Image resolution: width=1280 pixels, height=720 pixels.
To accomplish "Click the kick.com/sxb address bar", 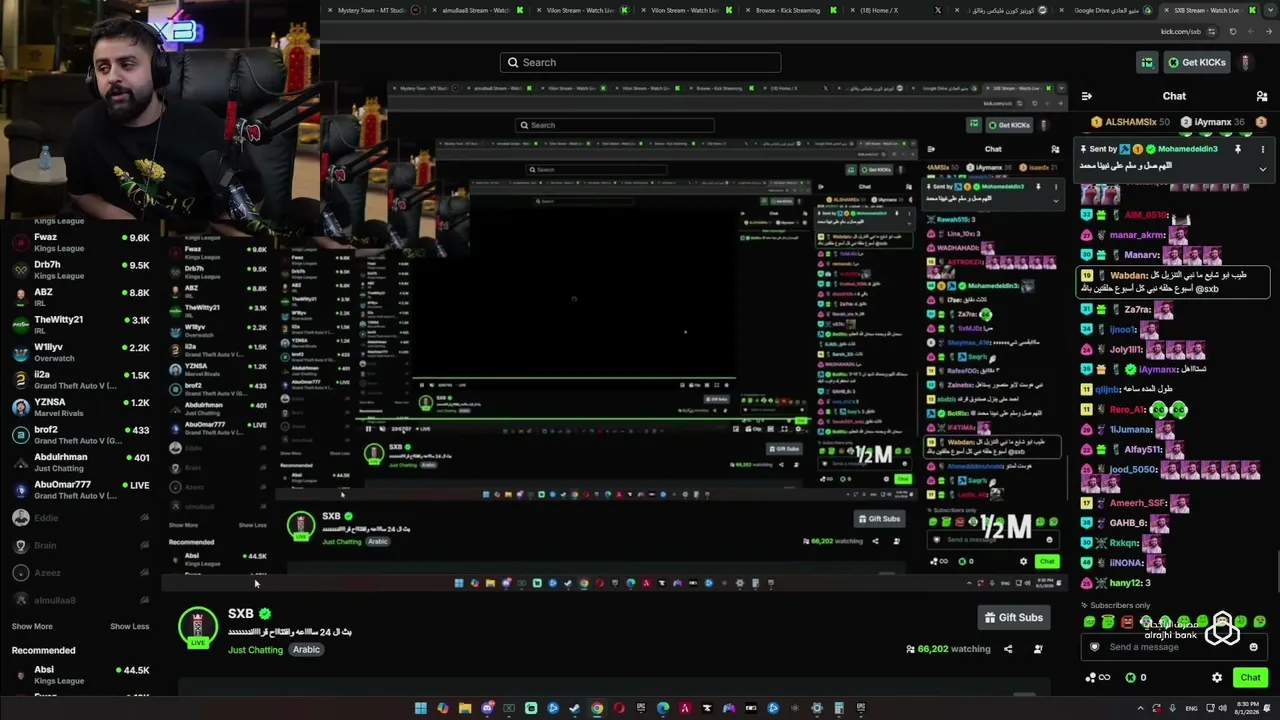I will pyautogui.click(x=1180, y=31).
